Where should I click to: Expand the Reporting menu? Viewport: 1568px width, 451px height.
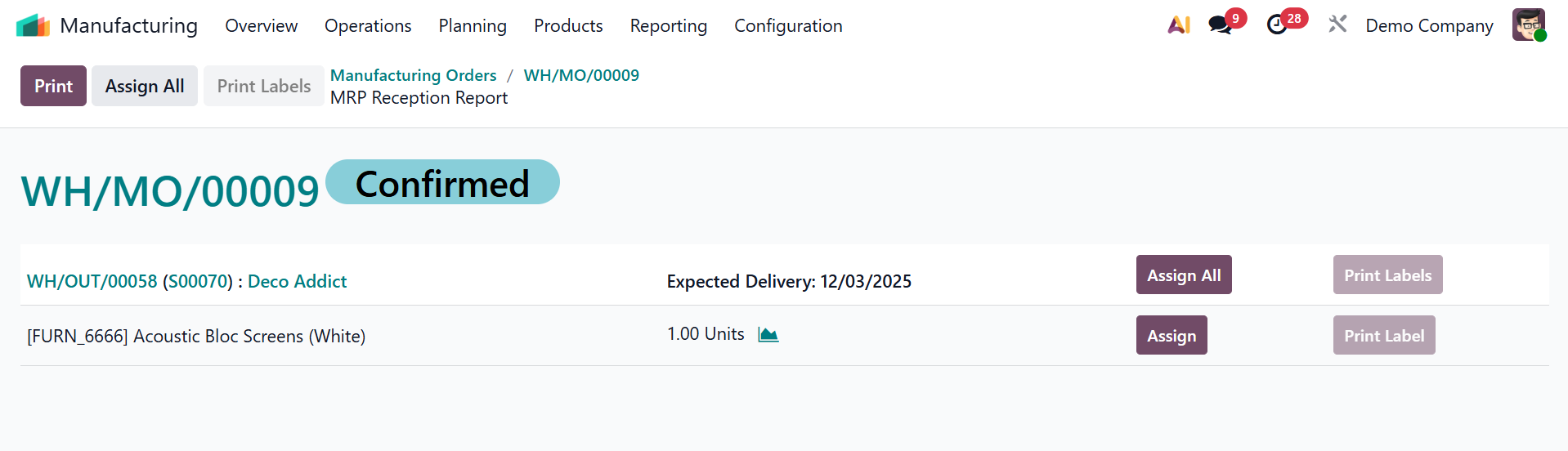point(668,26)
